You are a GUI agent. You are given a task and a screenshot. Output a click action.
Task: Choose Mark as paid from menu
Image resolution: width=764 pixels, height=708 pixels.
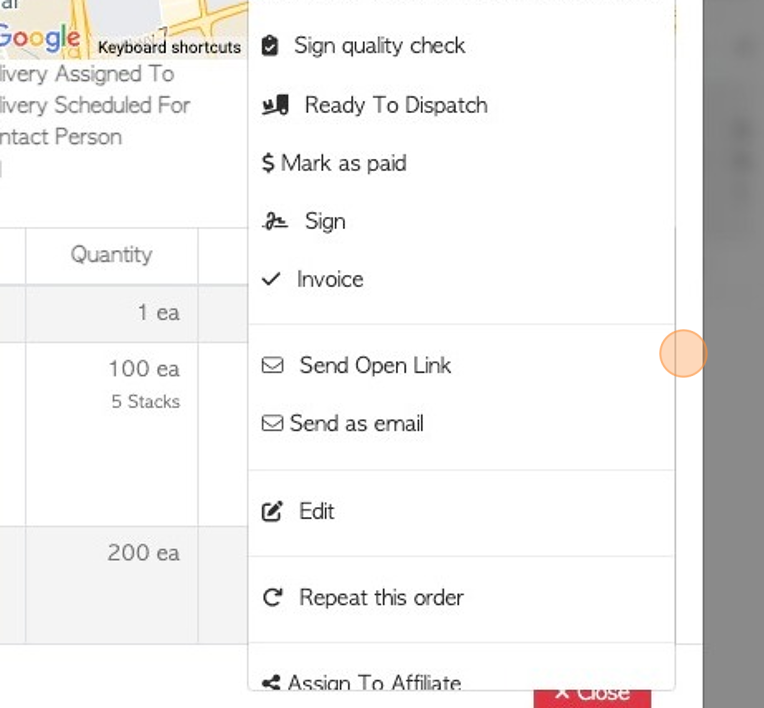344,163
